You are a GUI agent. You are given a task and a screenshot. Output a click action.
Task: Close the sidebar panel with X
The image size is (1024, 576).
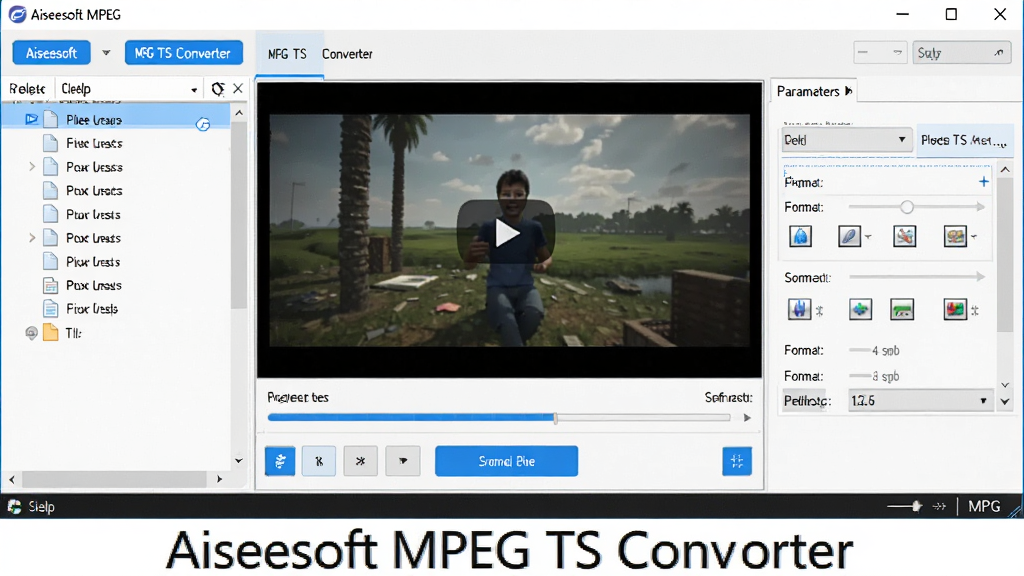tap(238, 88)
